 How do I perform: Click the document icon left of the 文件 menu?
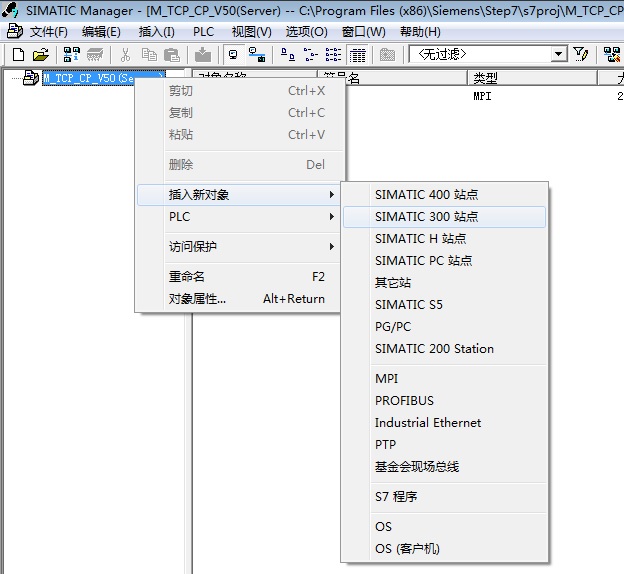pos(15,31)
